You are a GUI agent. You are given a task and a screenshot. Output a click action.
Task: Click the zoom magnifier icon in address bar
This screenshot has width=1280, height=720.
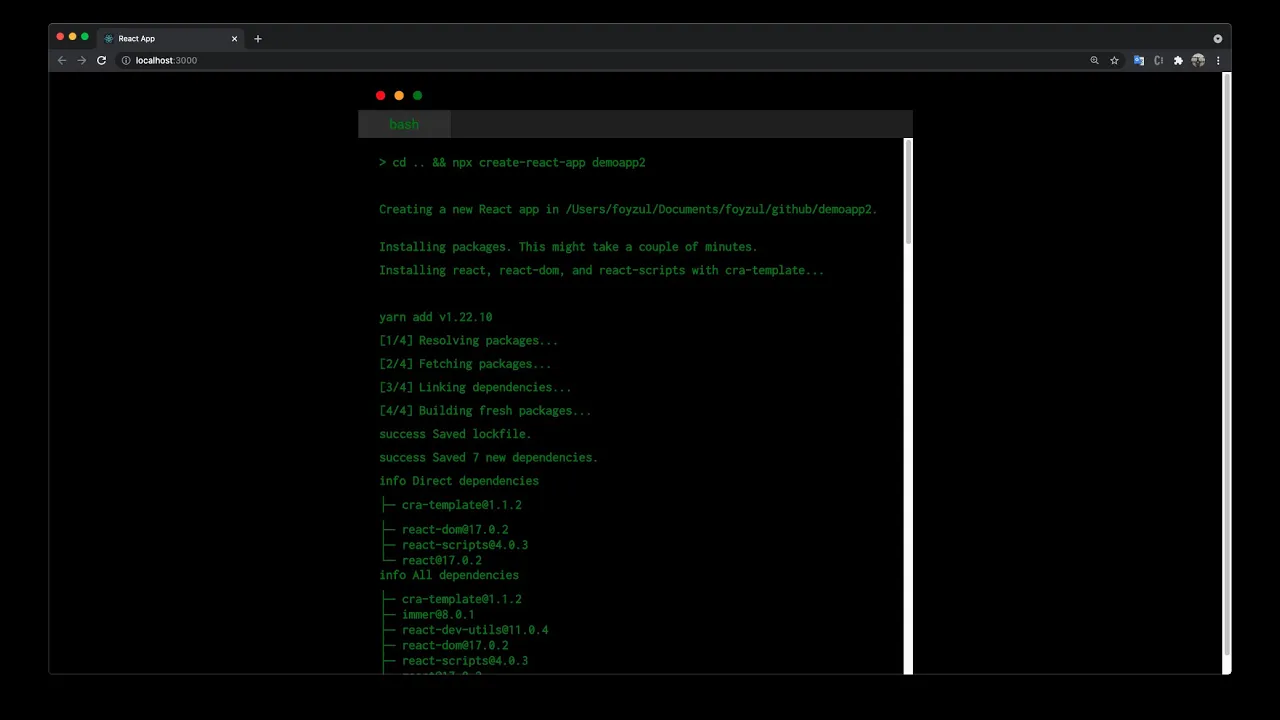pos(1094,60)
